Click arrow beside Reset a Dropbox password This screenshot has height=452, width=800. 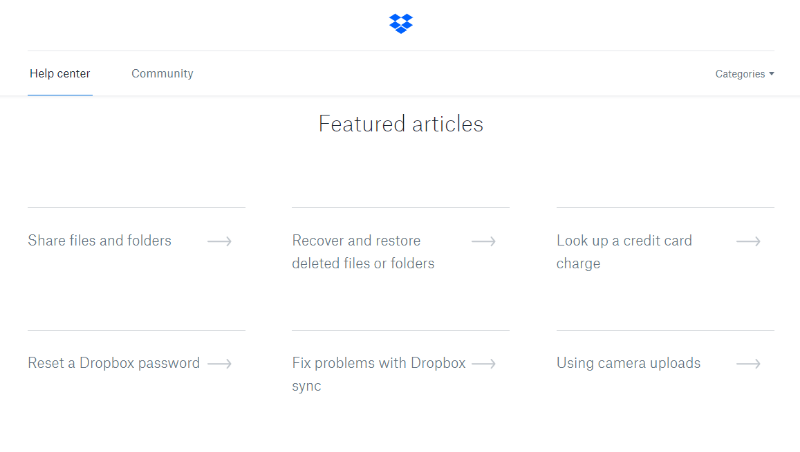(x=219, y=363)
